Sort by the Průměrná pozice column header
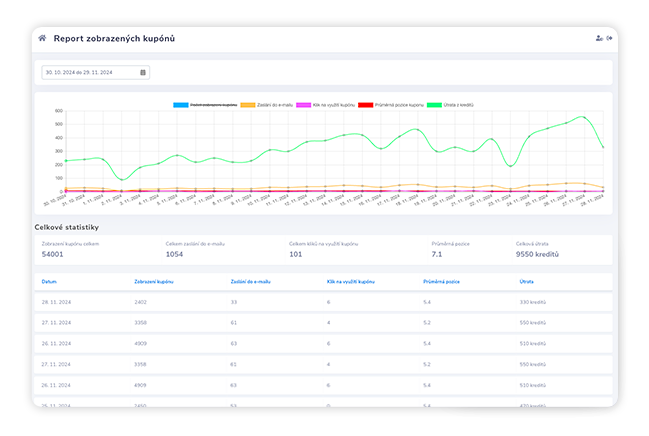The height and width of the screenshot is (436, 649). point(441,282)
